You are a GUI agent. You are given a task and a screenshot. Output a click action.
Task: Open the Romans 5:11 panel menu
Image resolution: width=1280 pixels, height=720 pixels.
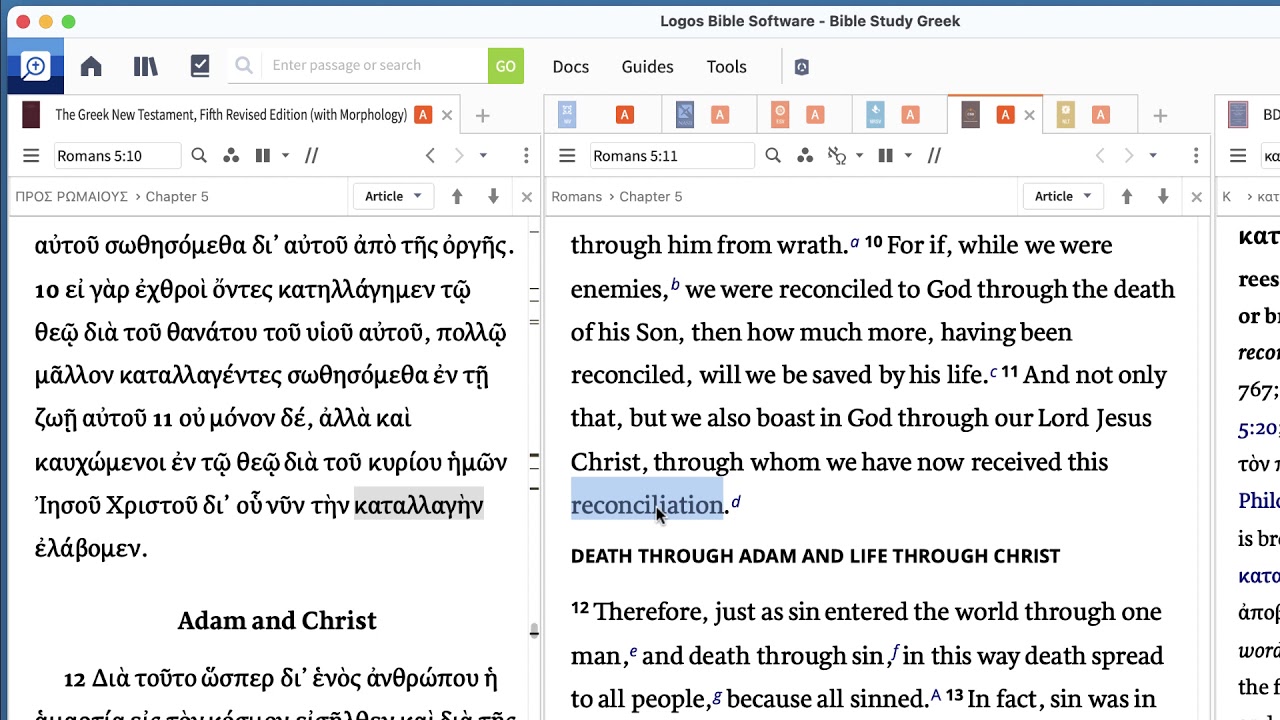coord(567,156)
